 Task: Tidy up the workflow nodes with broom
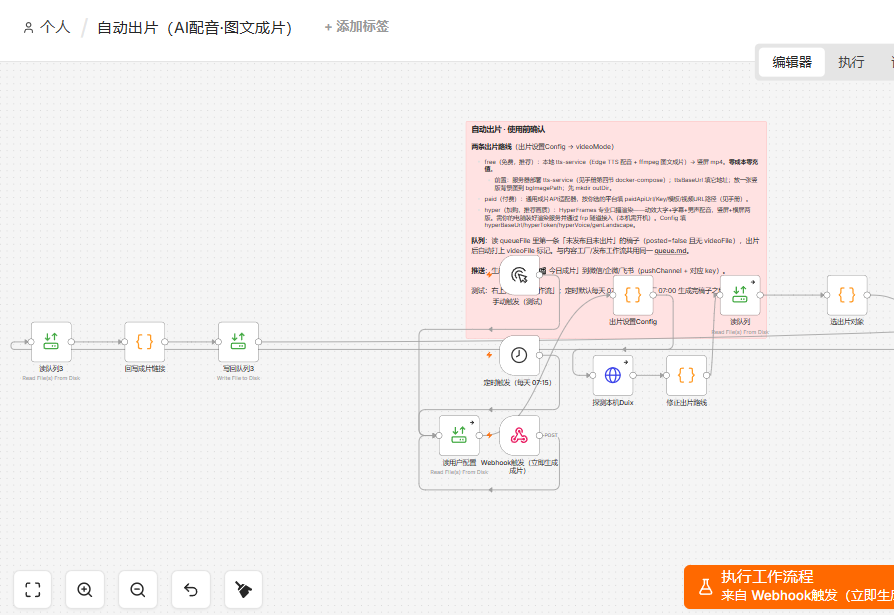[243, 589]
